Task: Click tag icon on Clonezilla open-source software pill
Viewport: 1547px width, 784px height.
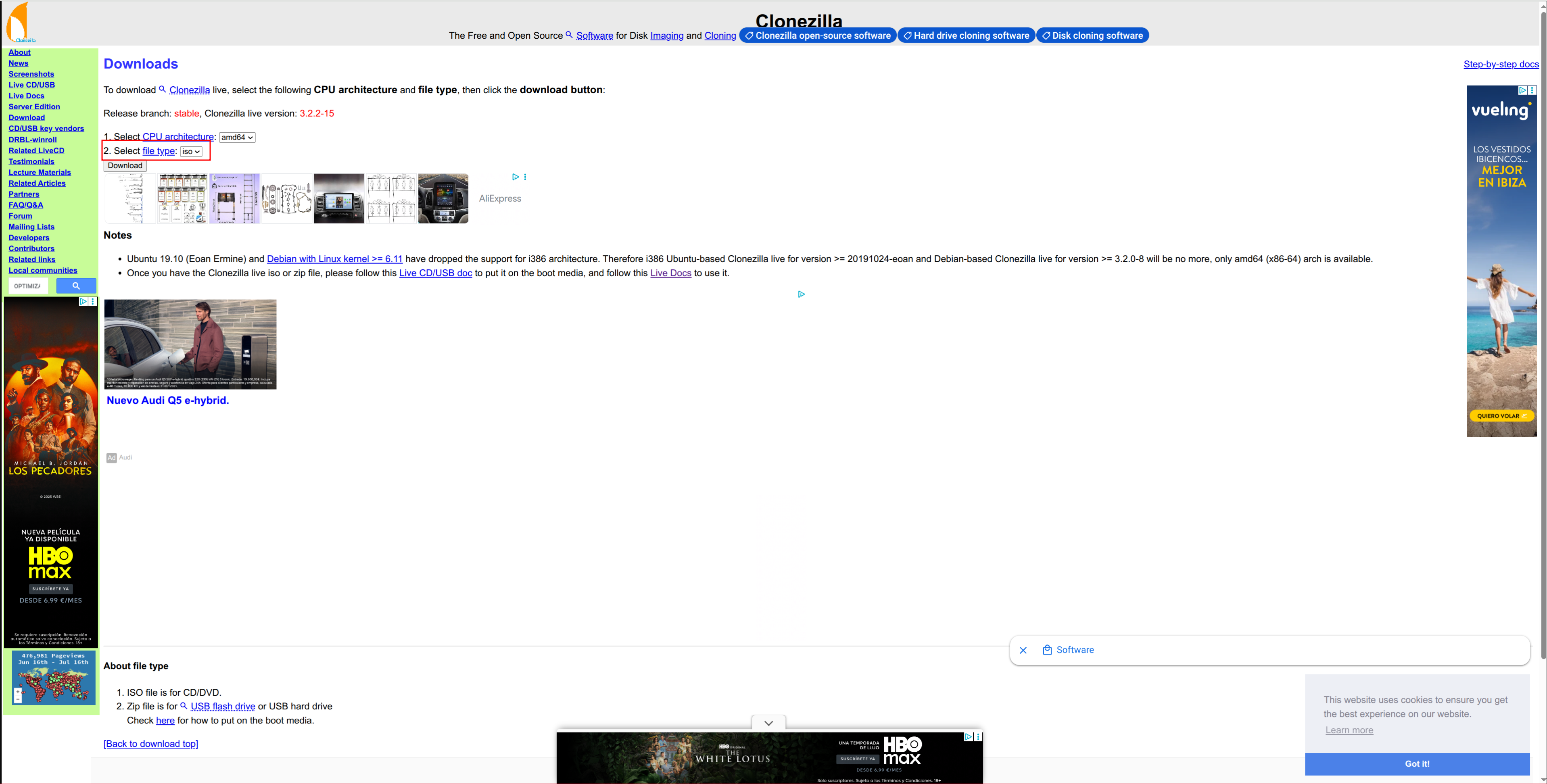Action: point(749,36)
